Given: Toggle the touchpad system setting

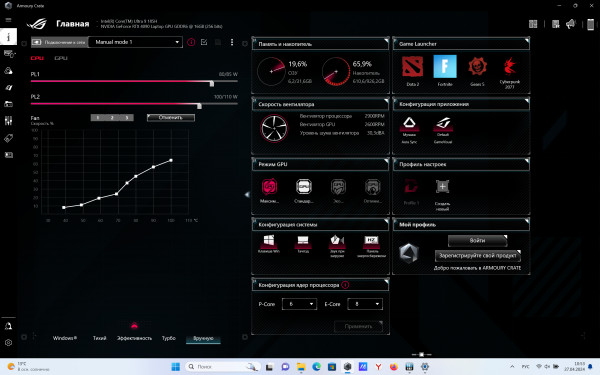Looking at the screenshot, I should click(303, 241).
